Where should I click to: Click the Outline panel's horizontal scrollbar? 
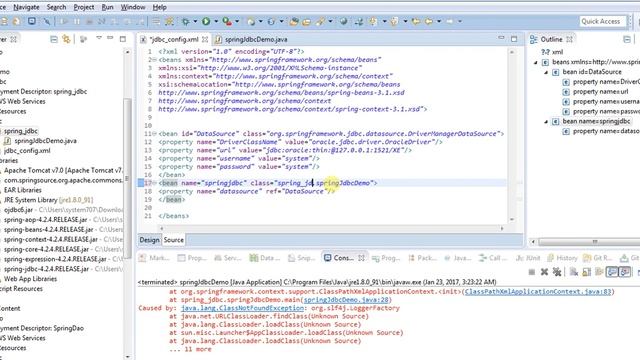click(594, 242)
